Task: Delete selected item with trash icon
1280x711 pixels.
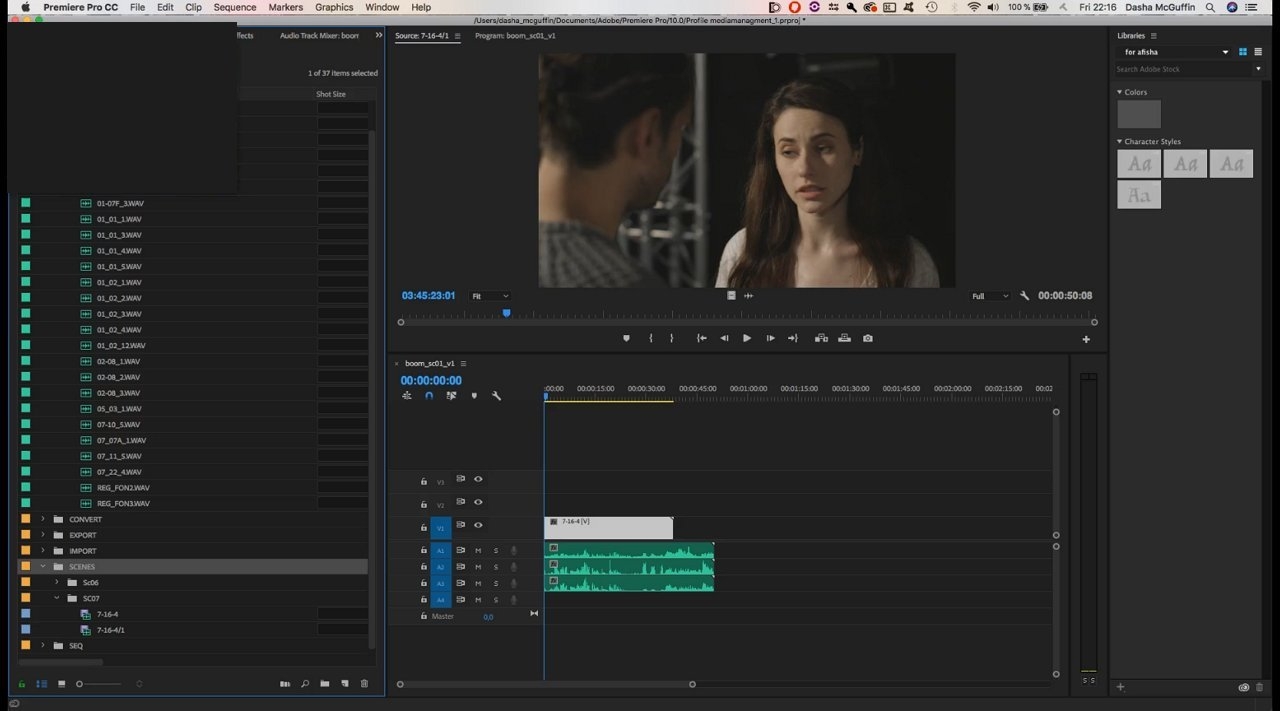Action: [364, 684]
